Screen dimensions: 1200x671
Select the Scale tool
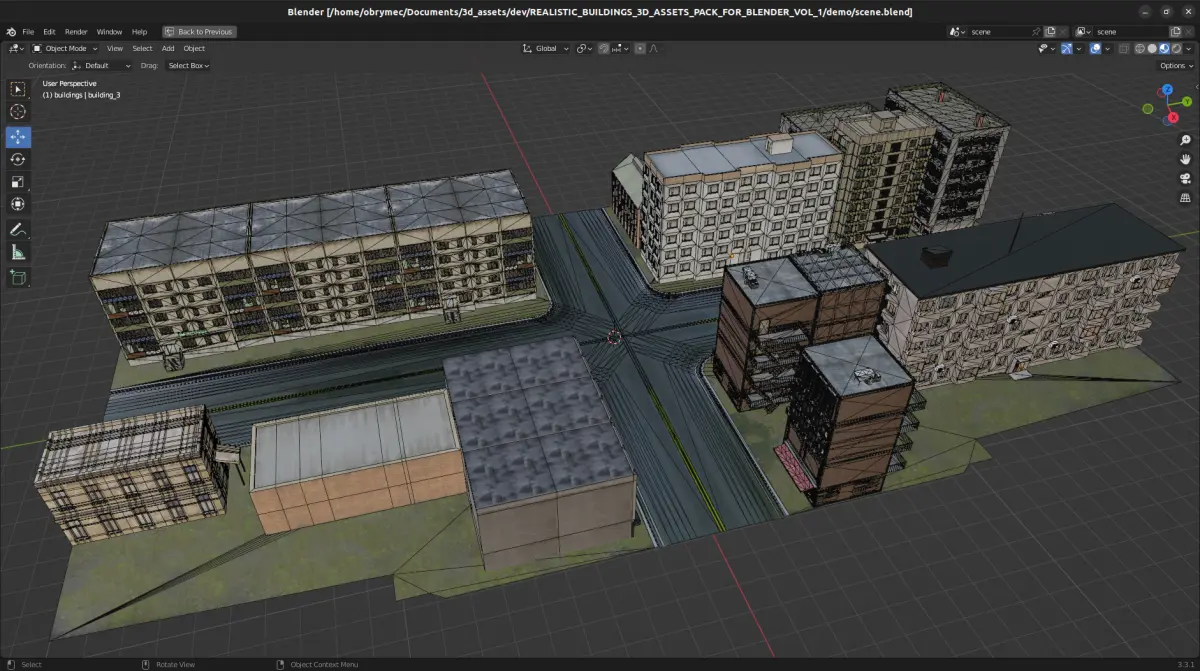[18, 182]
